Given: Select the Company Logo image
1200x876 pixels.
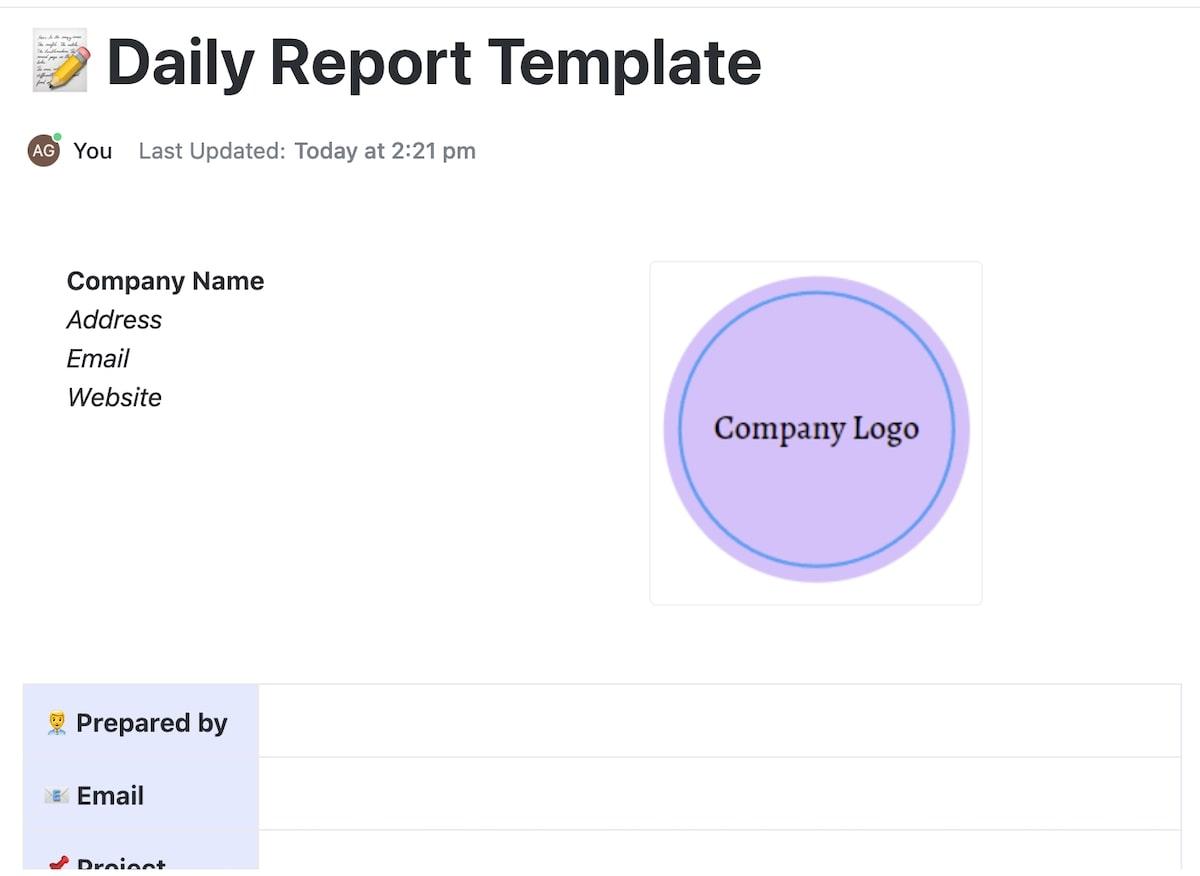Looking at the screenshot, I should coord(816,430).
